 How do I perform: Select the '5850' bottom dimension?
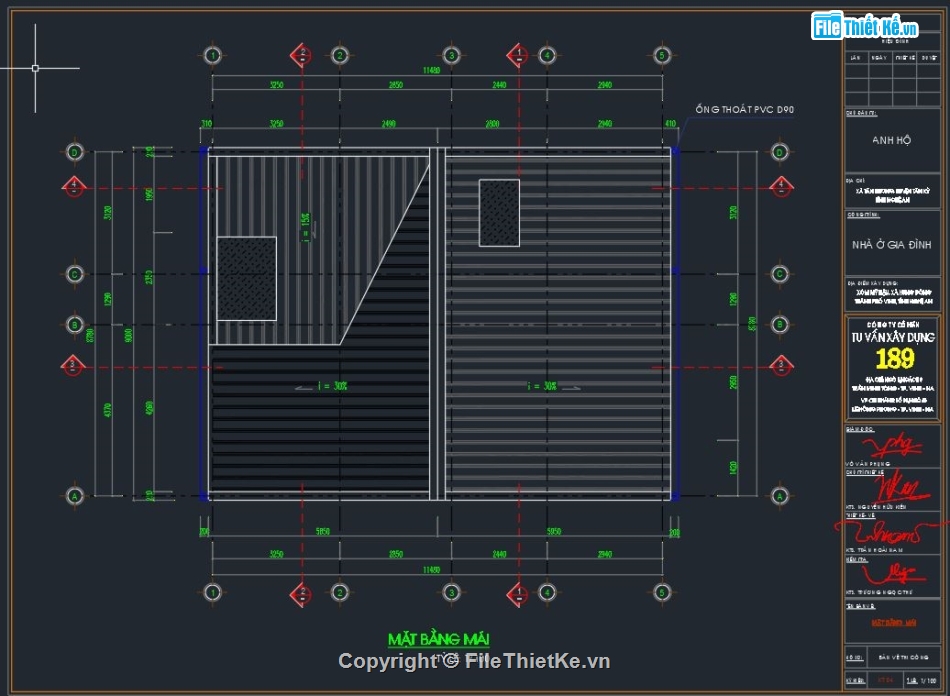323,531
